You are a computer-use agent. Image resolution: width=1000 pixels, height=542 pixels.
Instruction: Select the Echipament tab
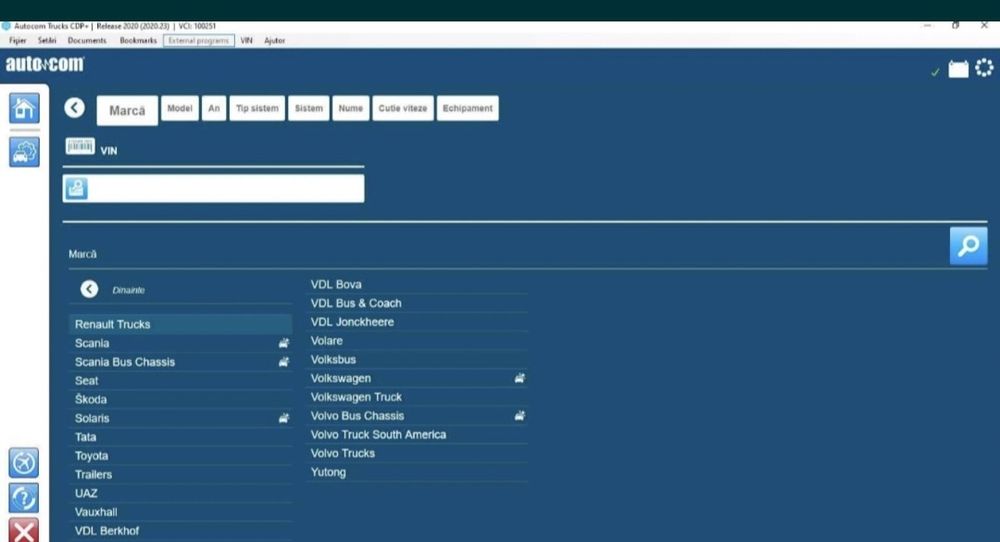click(467, 108)
